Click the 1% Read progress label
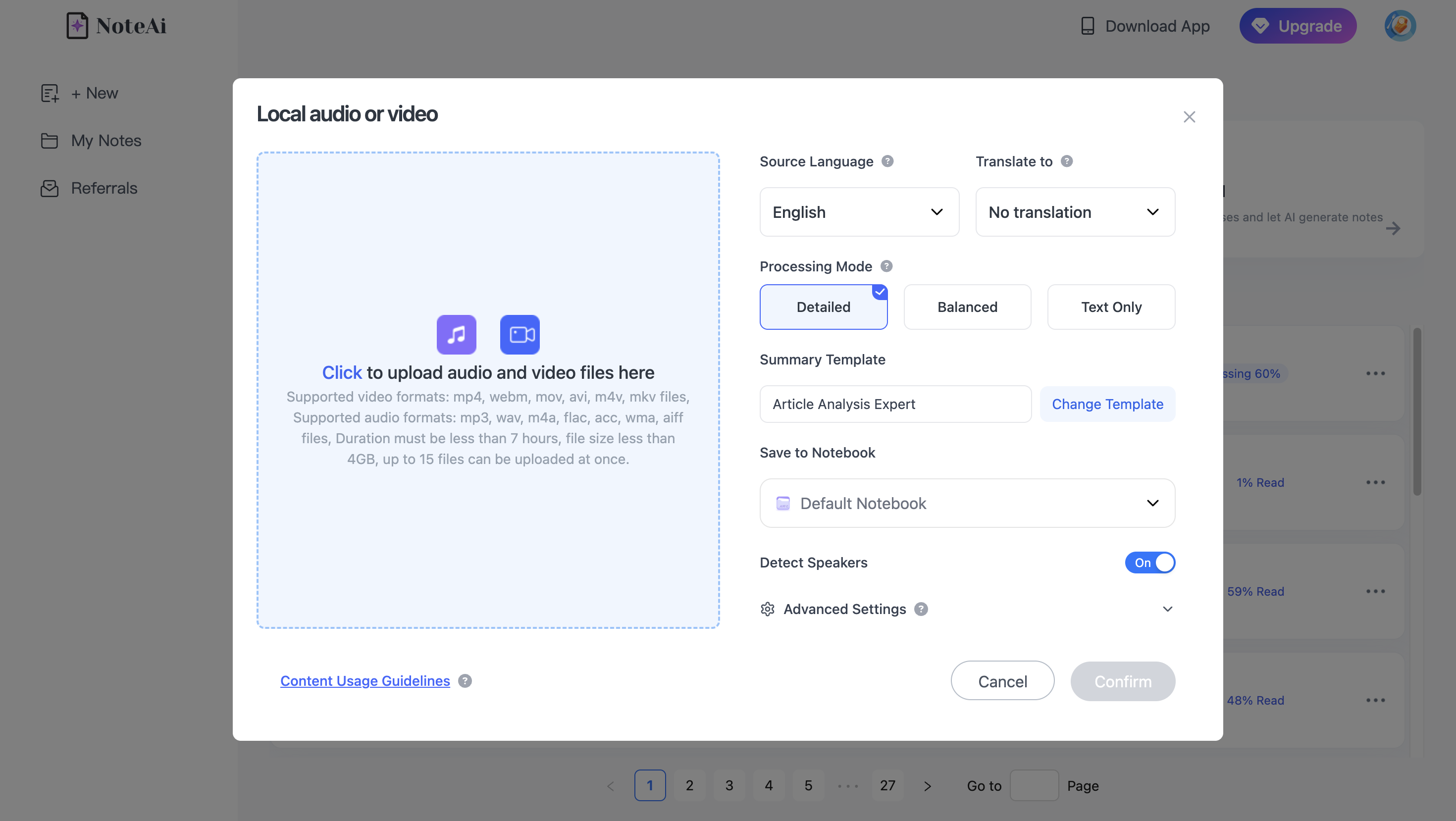This screenshot has height=821, width=1456. click(1260, 482)
